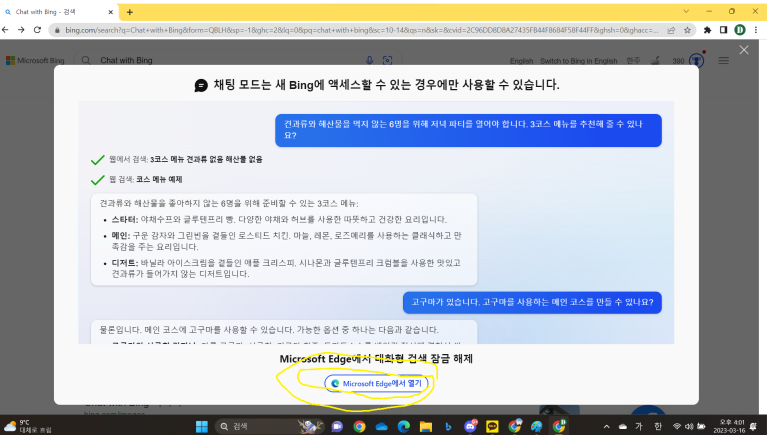
Task: Click the browser forward arrow
Action: 21,30
